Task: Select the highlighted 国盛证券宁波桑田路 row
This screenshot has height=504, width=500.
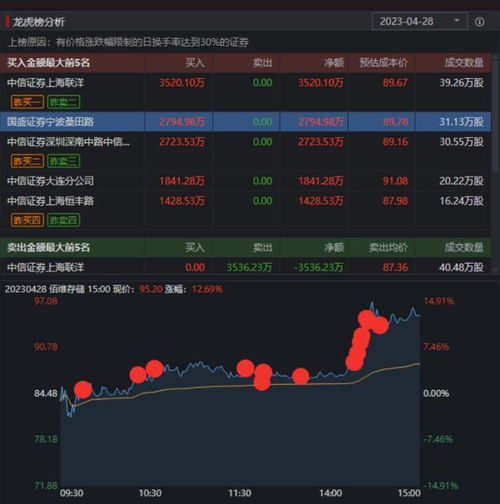Action: point(245,122)
